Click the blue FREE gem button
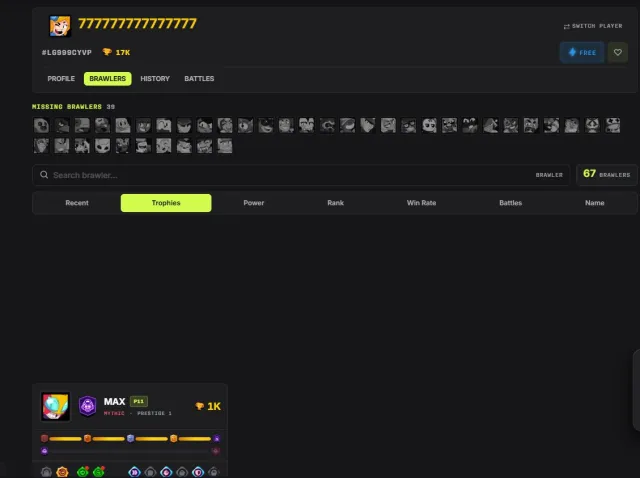The width and height of the screenshot is (640, 478). pyautogui.click(x=582, y=52)
